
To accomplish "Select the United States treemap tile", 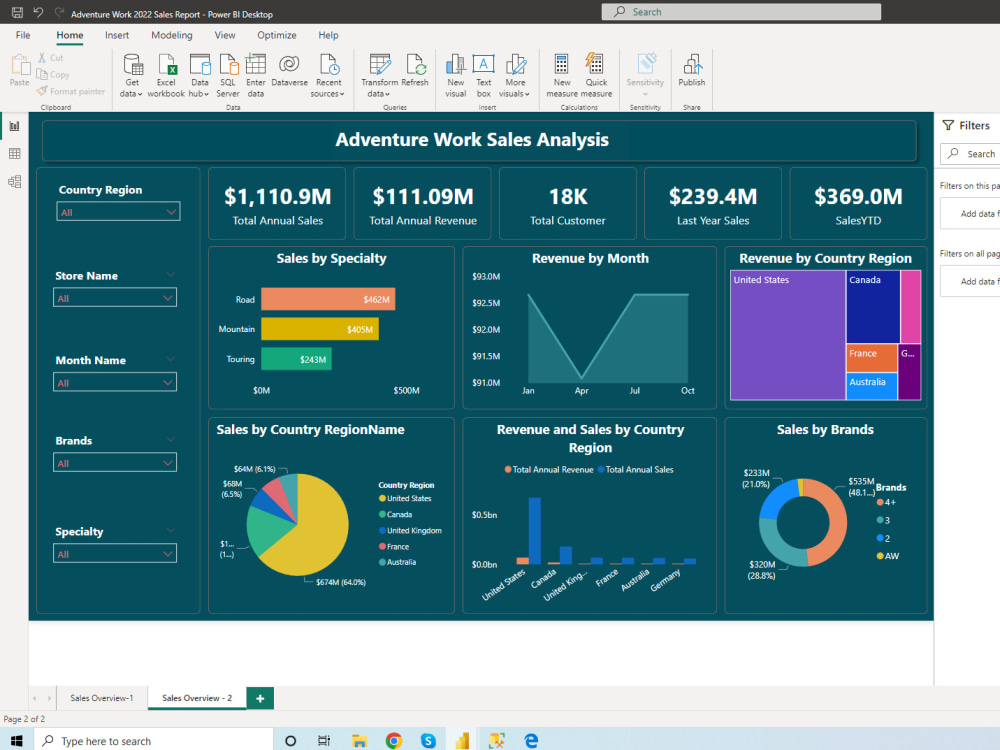I will 788,335.
